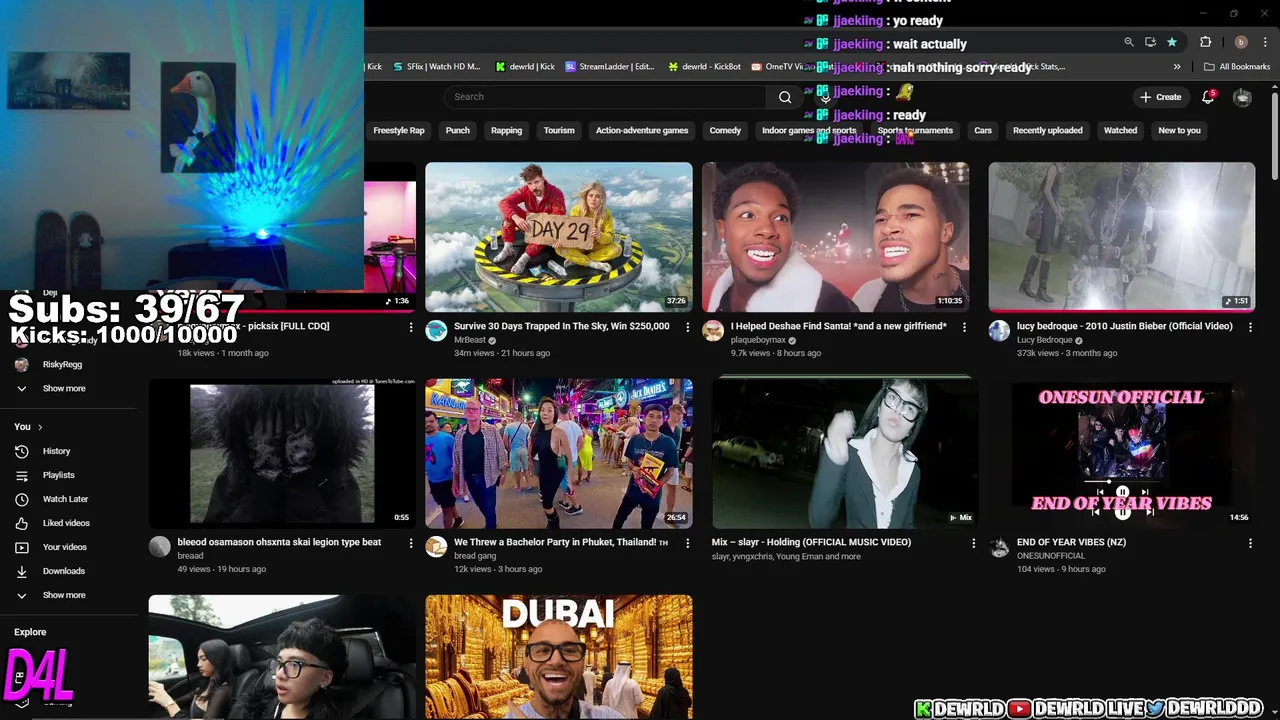Open the SFlix bookmark
Viewport: 1280px width, 720px height.
(436, 67)
